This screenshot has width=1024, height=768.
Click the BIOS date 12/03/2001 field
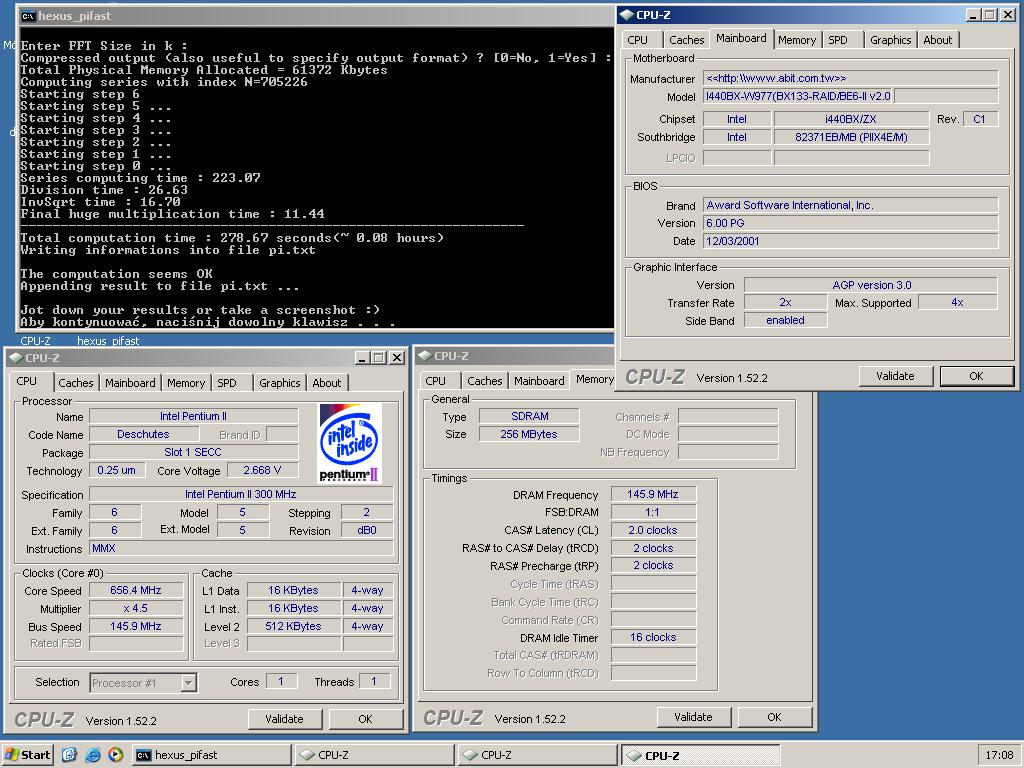coord(850,241)
